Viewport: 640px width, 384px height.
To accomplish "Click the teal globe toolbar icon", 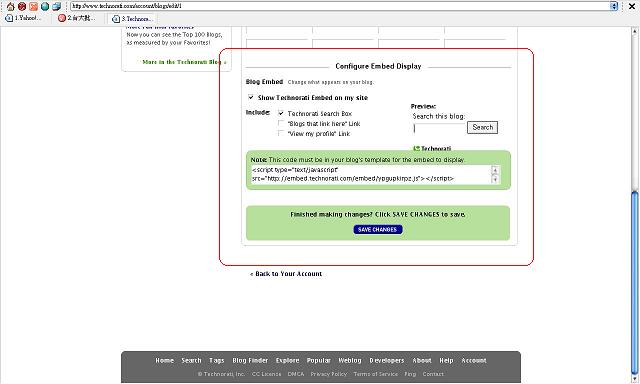I will click(x=45, y=6).
